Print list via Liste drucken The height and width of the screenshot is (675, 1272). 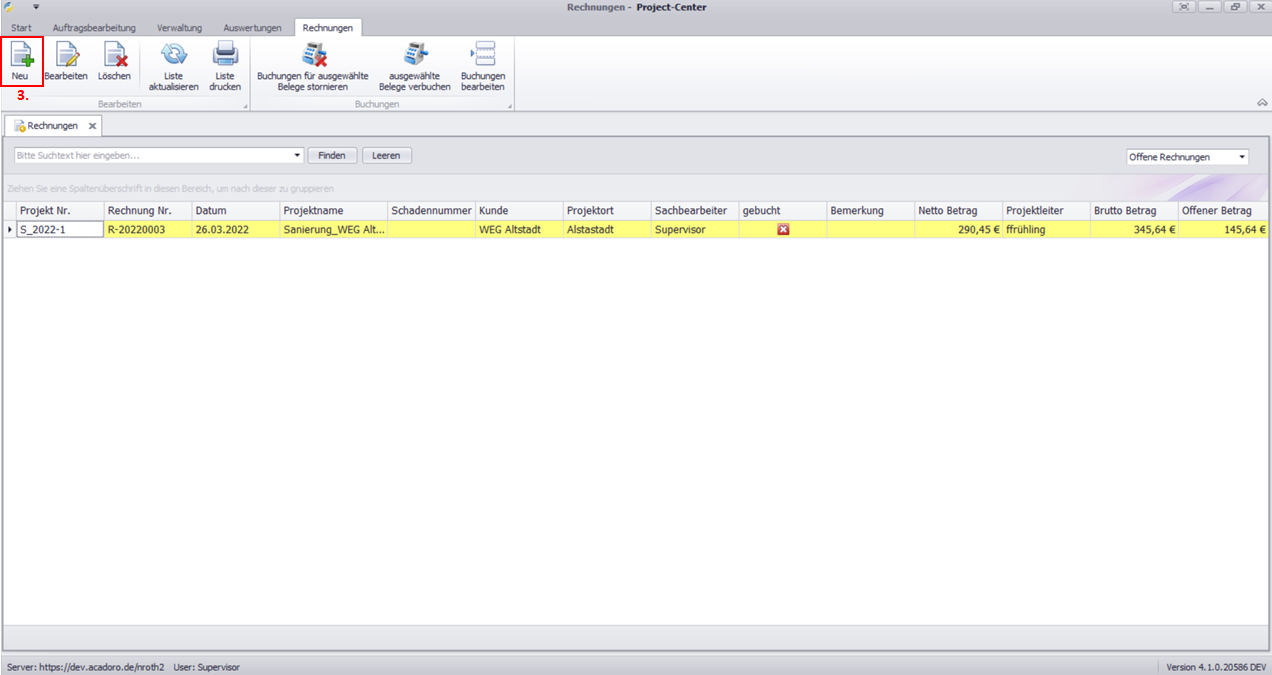[x=225, y=55]
